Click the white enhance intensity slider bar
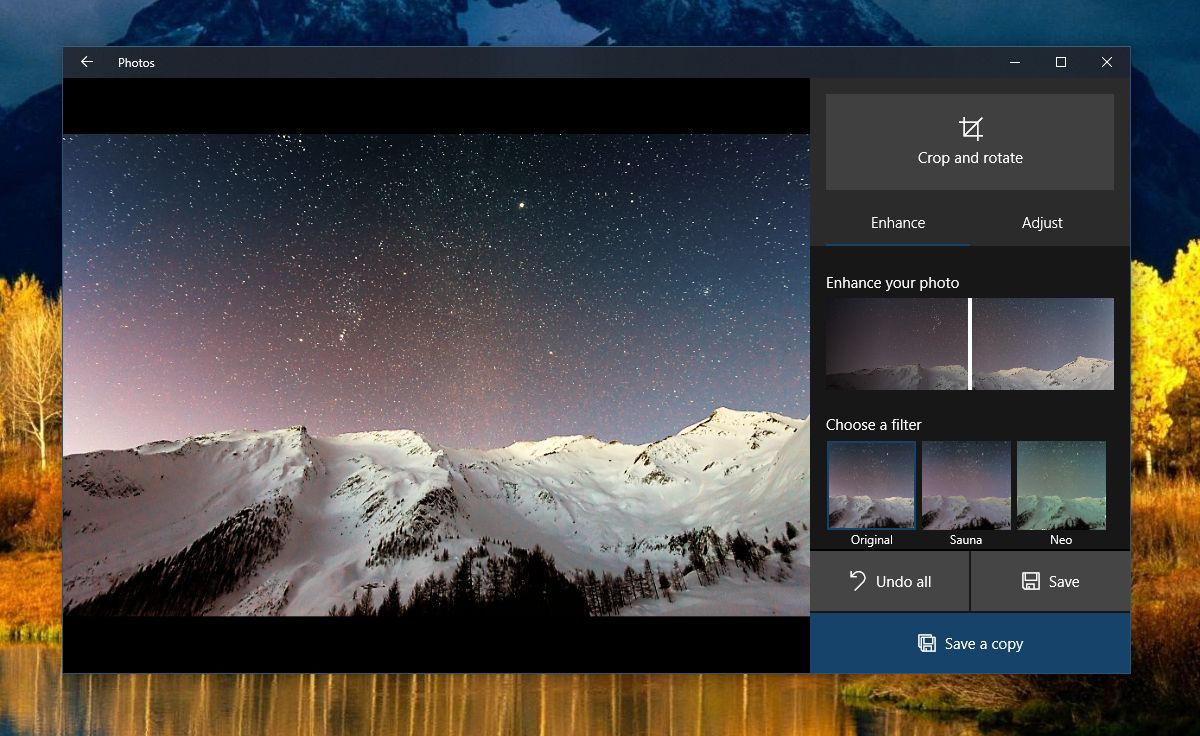 pos(970,344)
